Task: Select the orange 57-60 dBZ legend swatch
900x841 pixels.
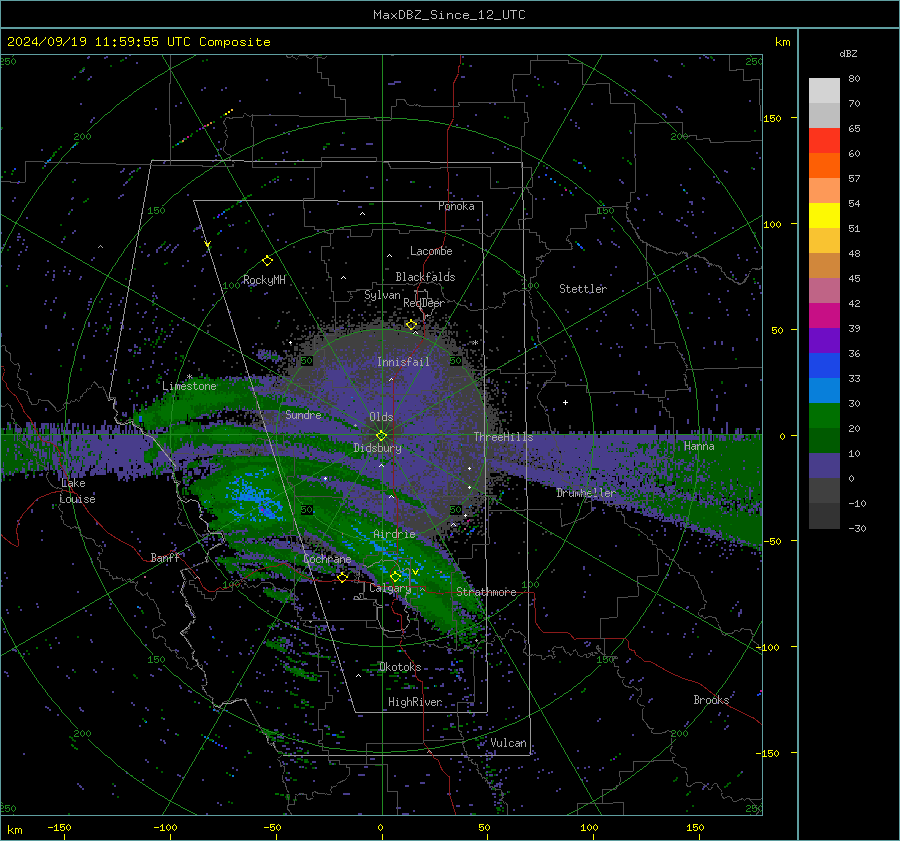Action: pos(824,166)
